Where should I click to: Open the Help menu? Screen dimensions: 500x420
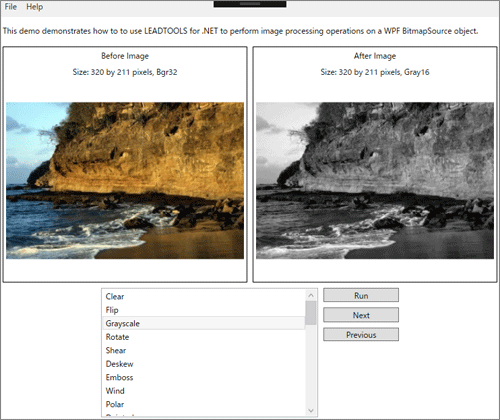tap(35, 7)
